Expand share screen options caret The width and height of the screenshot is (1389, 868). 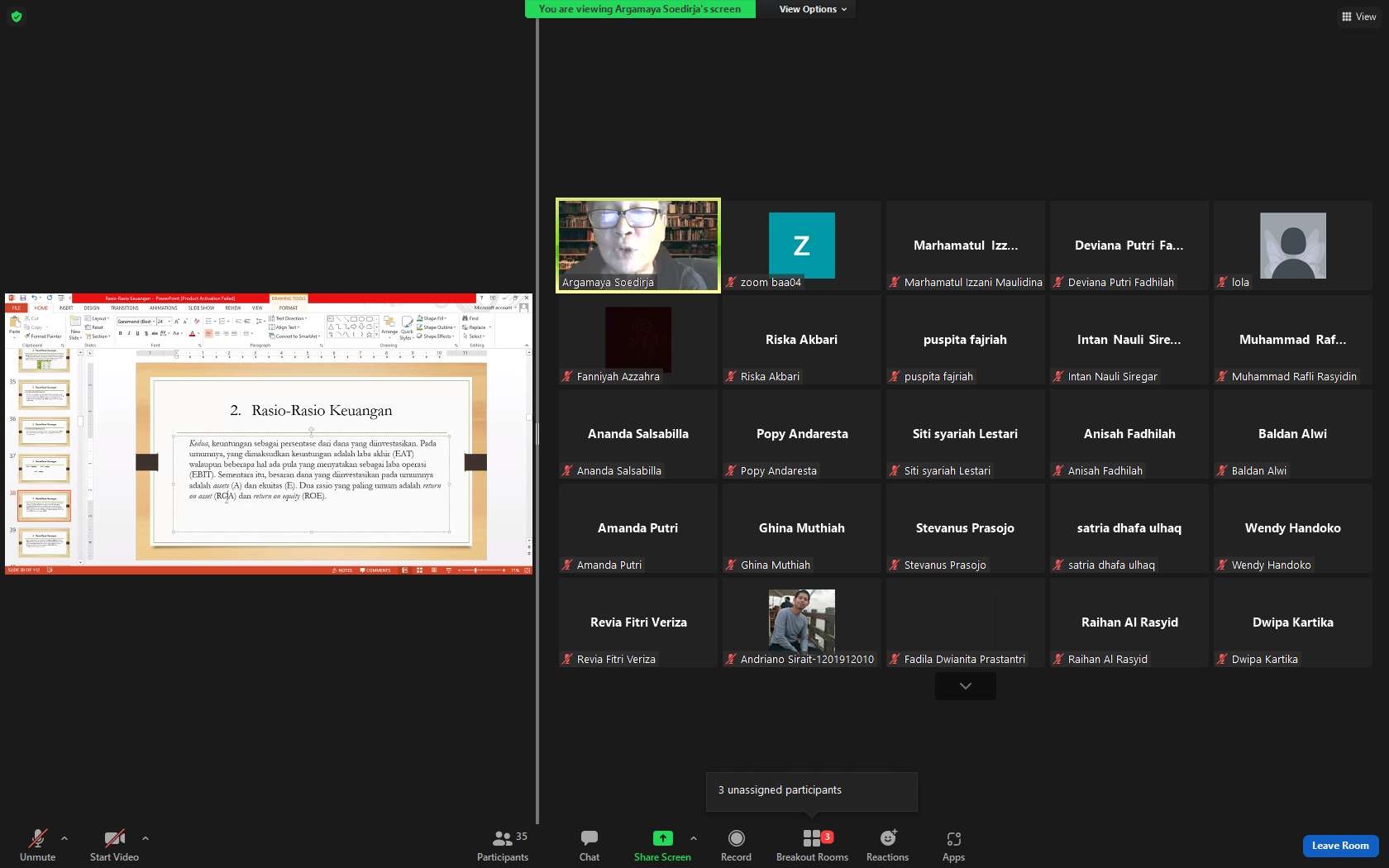(694, 838)
